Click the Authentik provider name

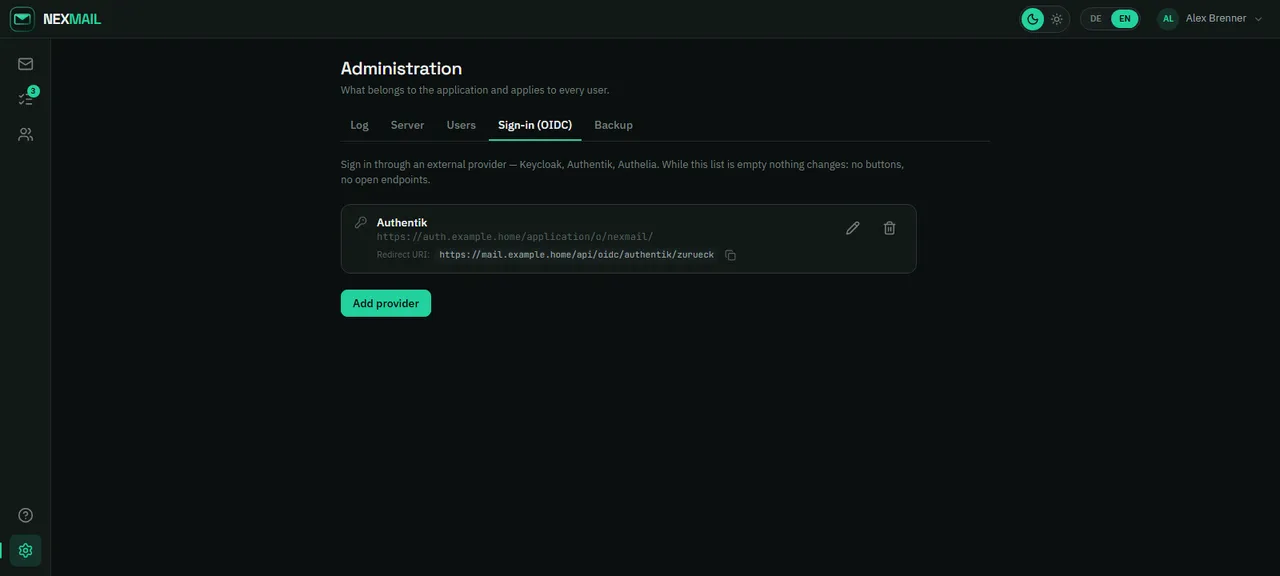point(402,222)
